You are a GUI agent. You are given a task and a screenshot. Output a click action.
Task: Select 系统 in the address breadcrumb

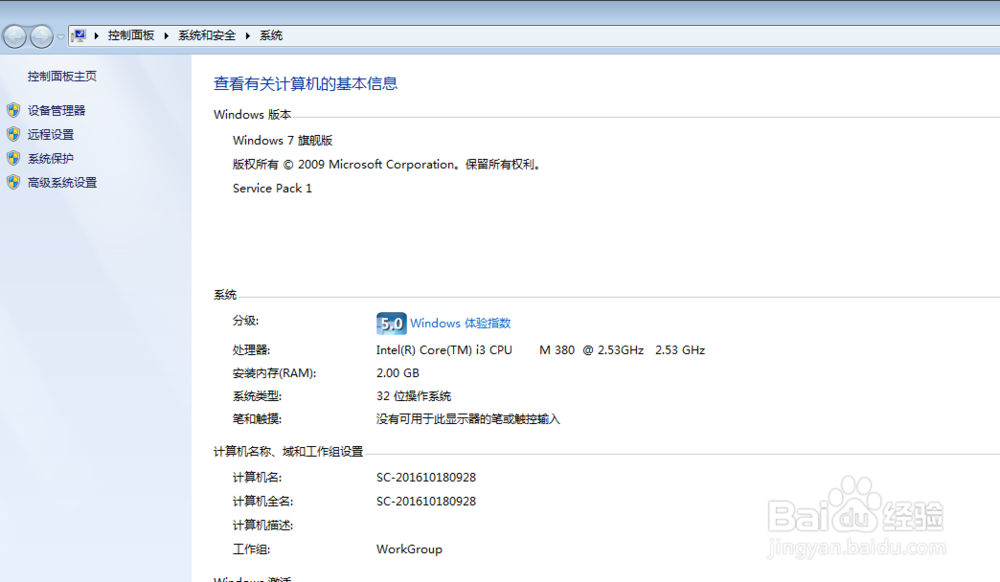coord(271,36)
